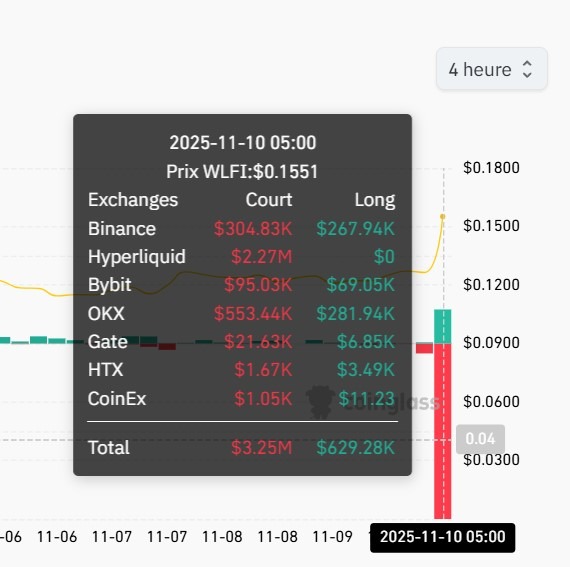Click the Binance row in tooltip
The width and height of the screenshot is (570, 567).
click(x=241, y=229)
